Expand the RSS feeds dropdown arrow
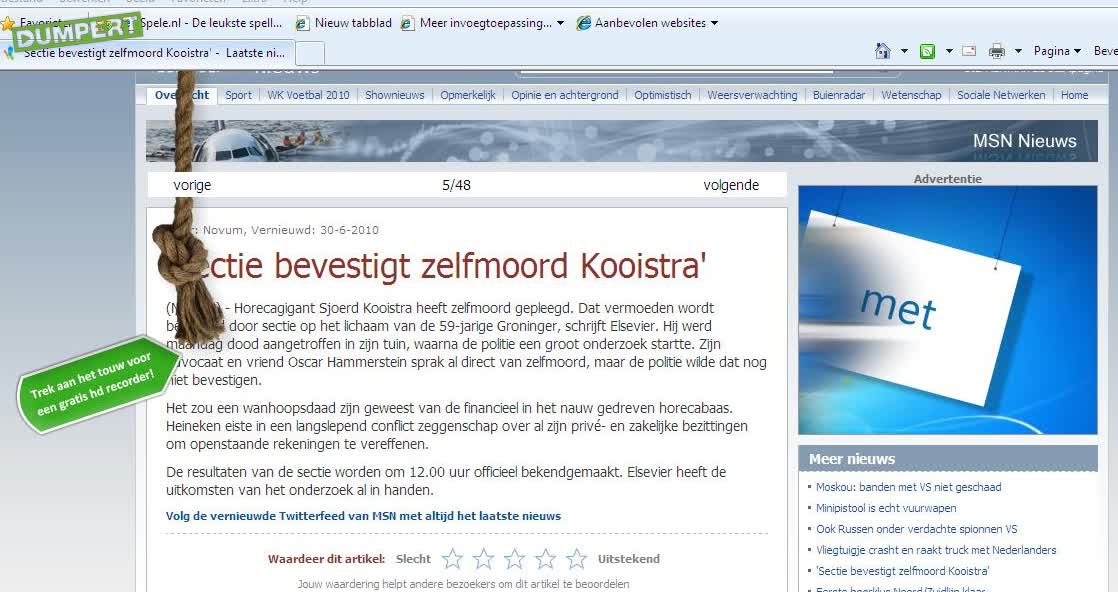 pos(949,51)
